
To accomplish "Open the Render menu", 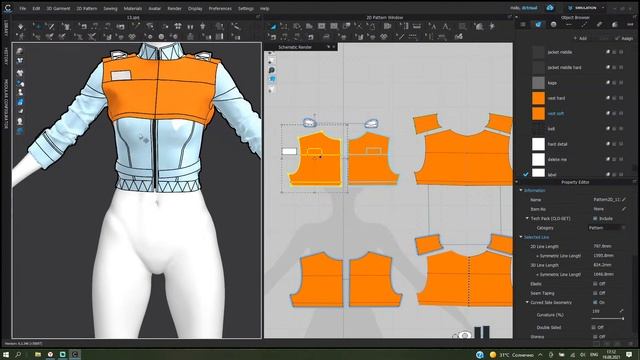I will tap(174, 8).
